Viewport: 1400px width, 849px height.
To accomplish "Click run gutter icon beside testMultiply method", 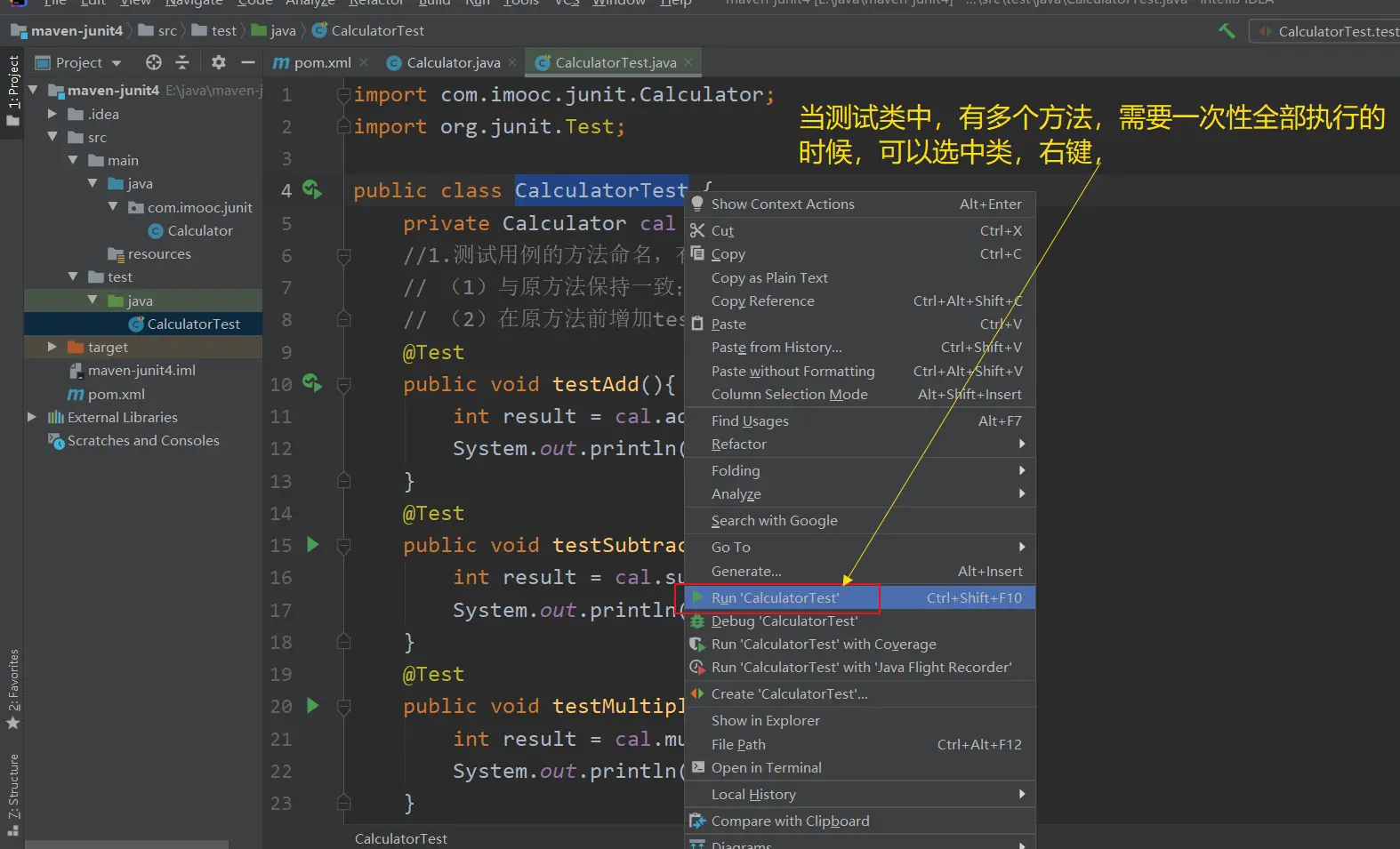I will click(312, 706).
